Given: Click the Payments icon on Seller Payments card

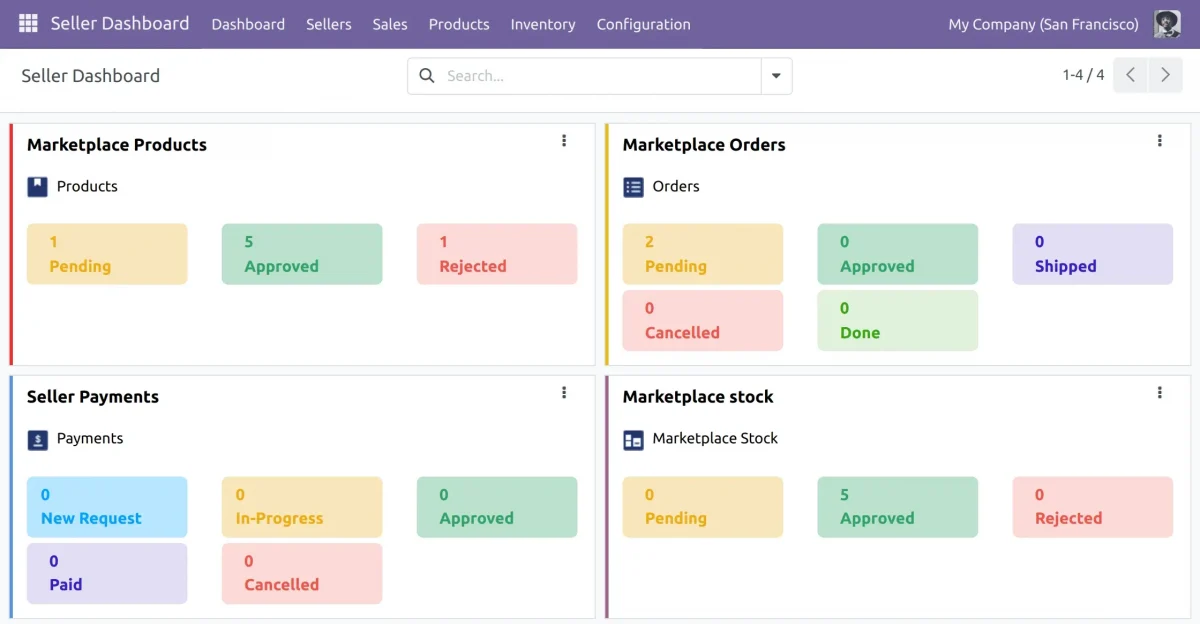Looking at the screenshot, I should [x=39, y=438].
